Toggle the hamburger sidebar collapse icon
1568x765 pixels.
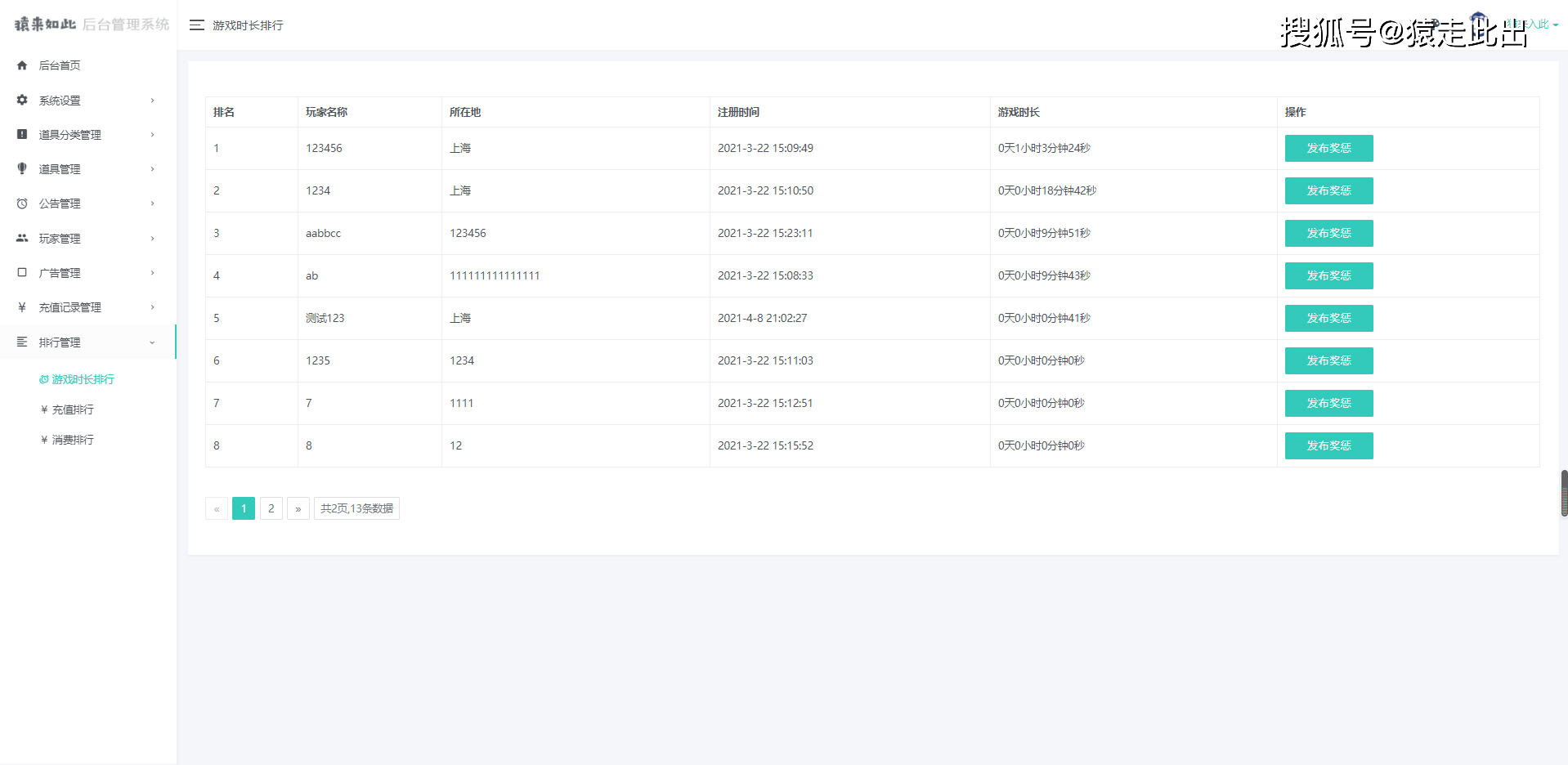[x=197, y=25]
